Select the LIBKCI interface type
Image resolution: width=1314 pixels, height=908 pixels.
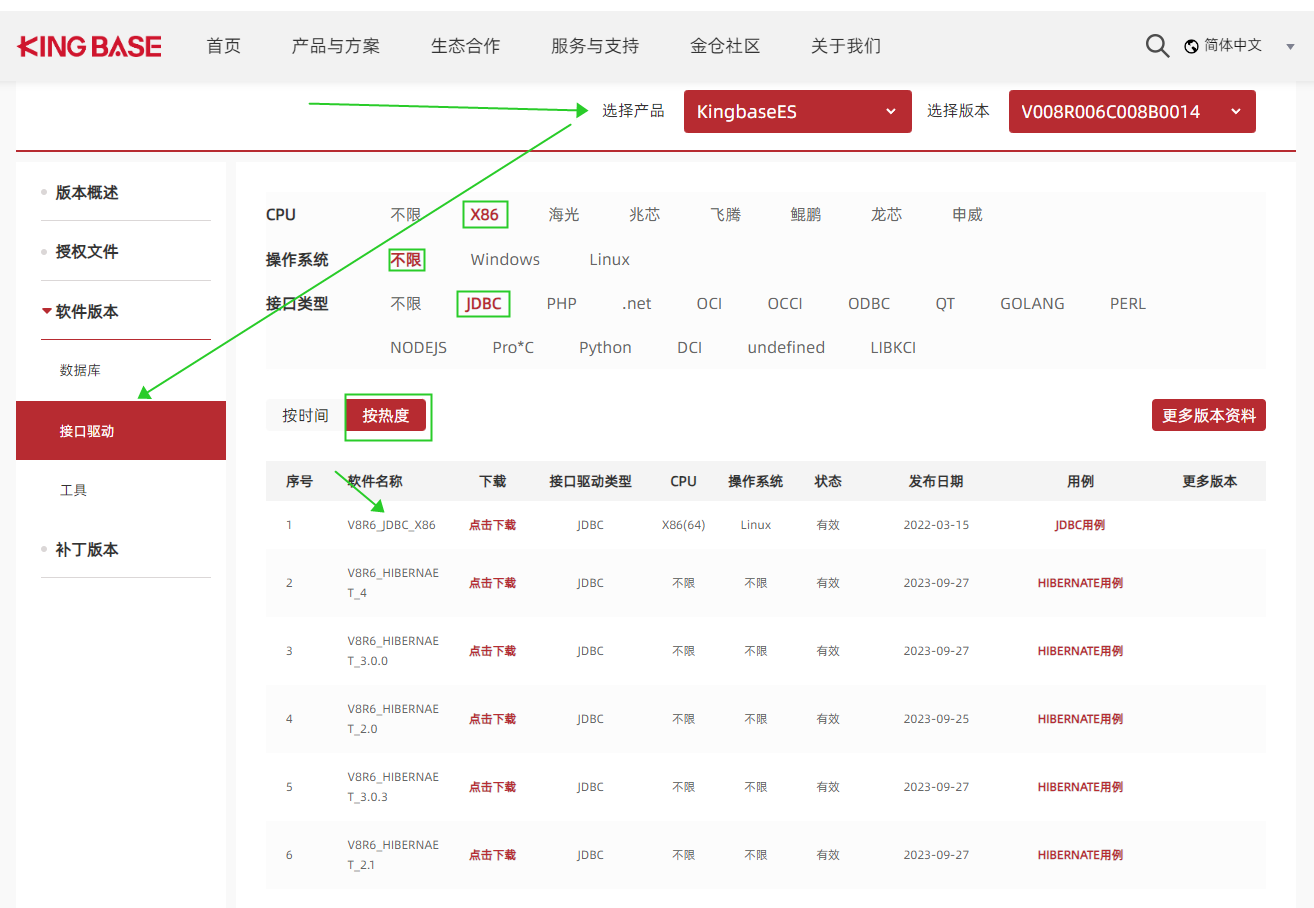click(894, 348)
